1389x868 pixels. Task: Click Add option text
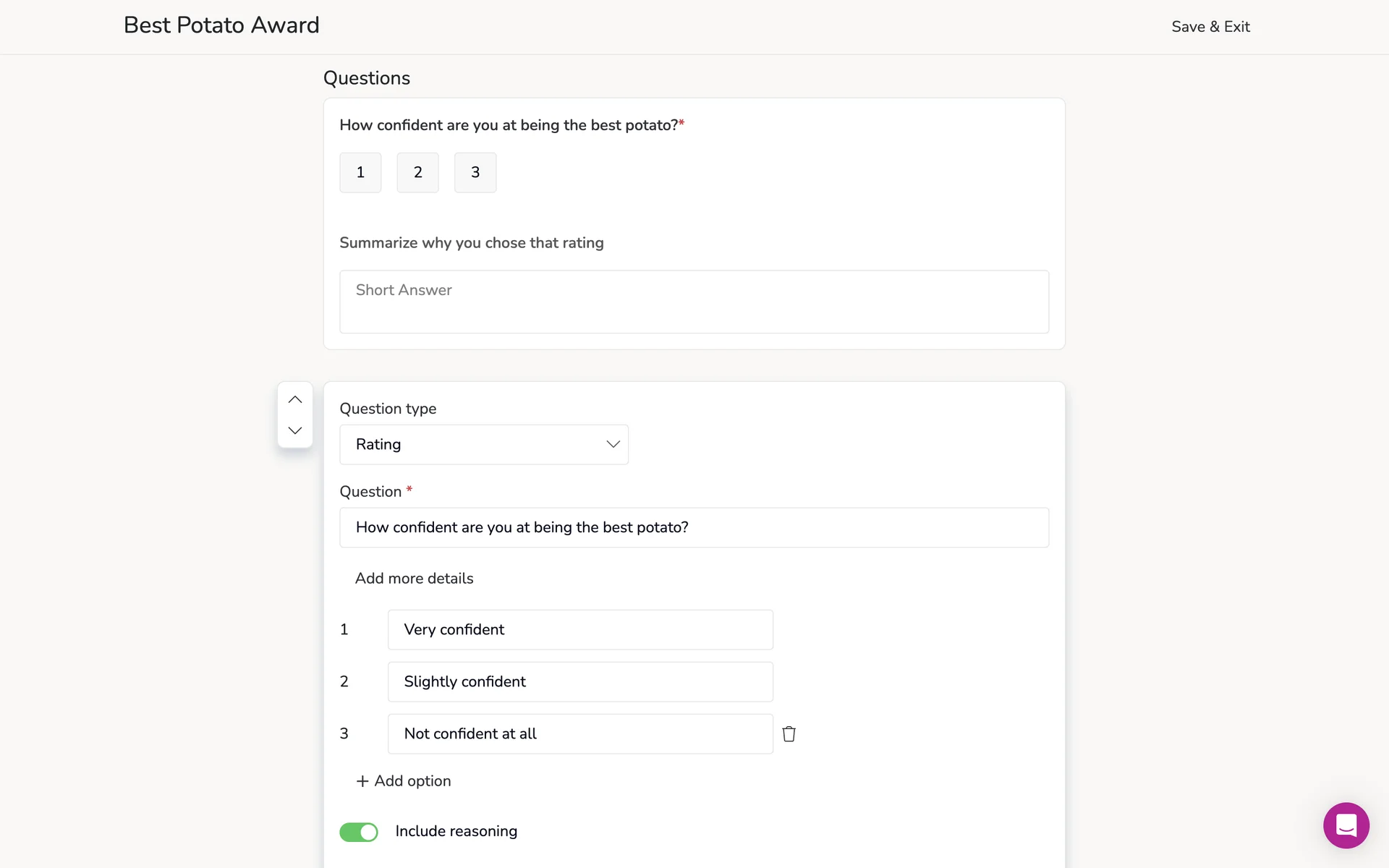coord(412,781)
